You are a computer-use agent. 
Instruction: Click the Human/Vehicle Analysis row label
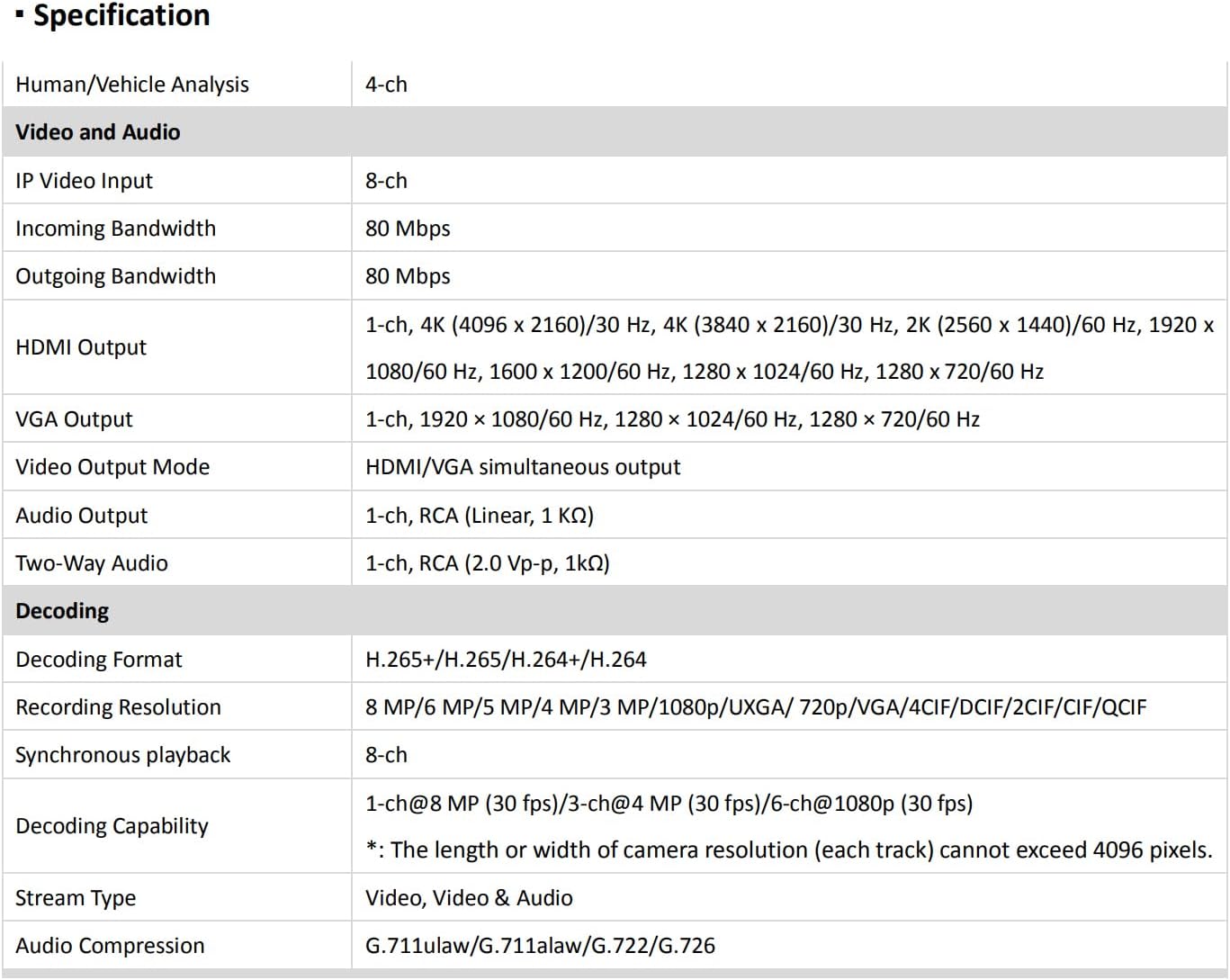click(x=132, y=85)
